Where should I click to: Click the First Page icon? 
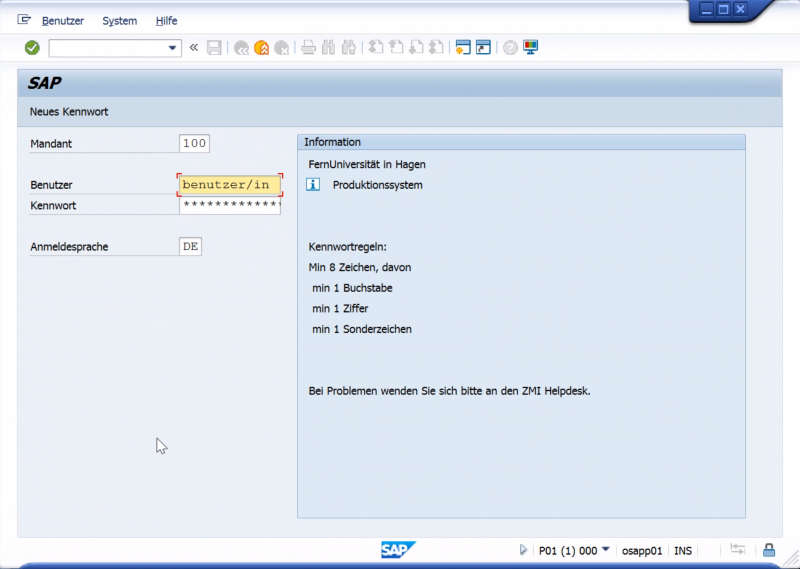tap(376, 47)
